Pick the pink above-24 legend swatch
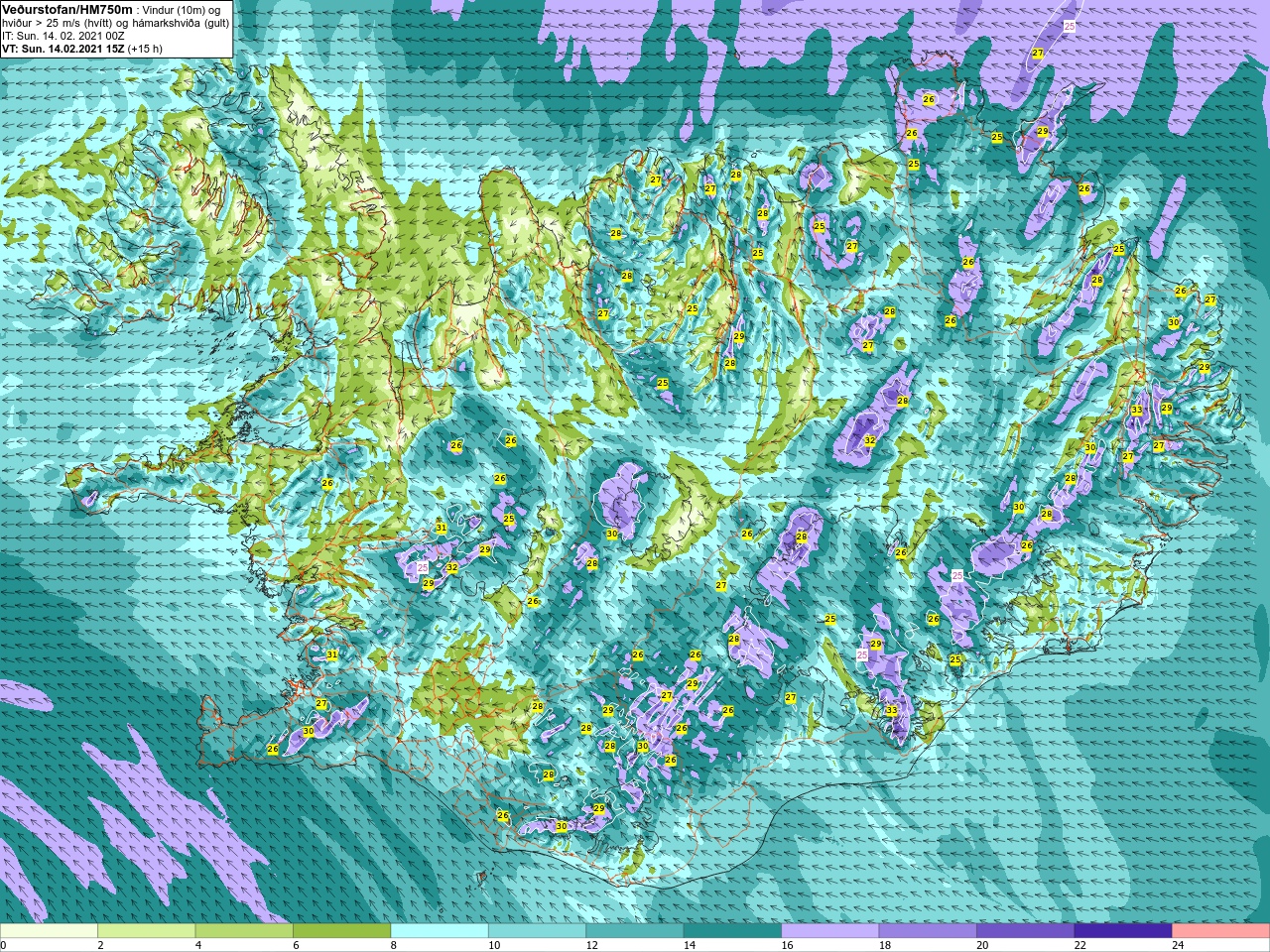This screenshot has height=952, width=1270. coord(1221,930)
